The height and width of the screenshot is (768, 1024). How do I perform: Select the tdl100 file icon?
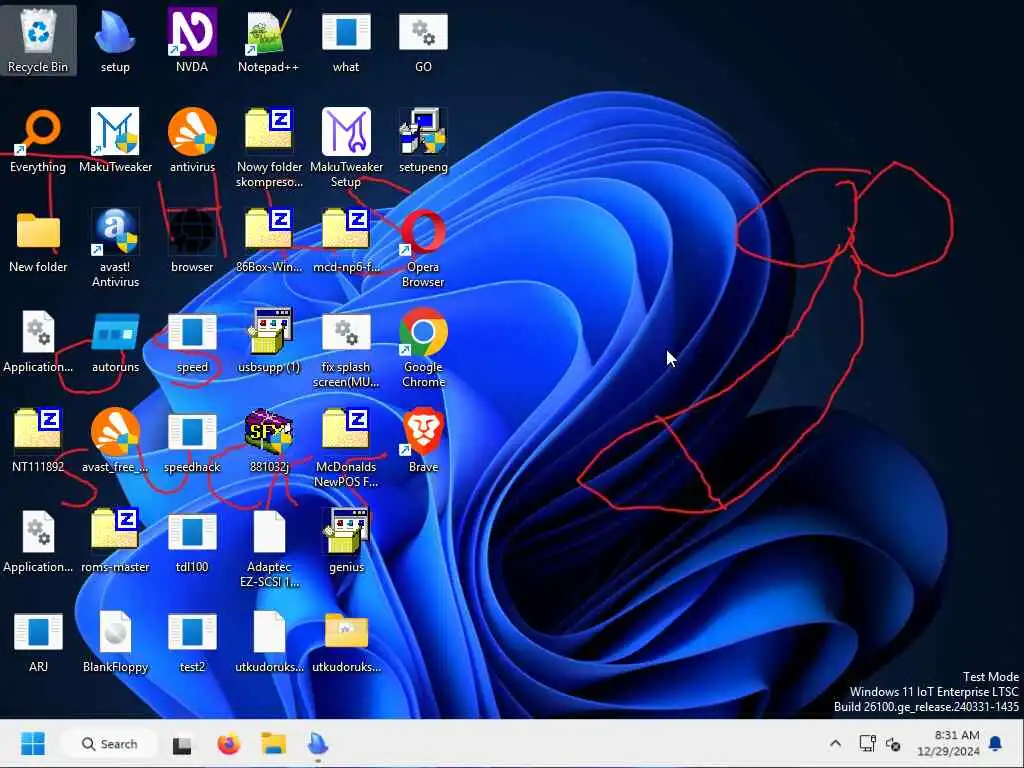point(192,541)
